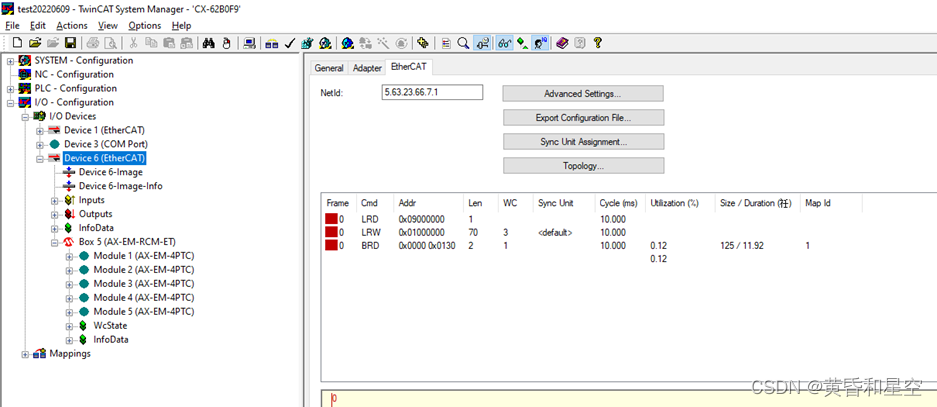The image size is (937, 407).
Task: Click Sync Unit Assignment... button
Action: tap(583, 142)
